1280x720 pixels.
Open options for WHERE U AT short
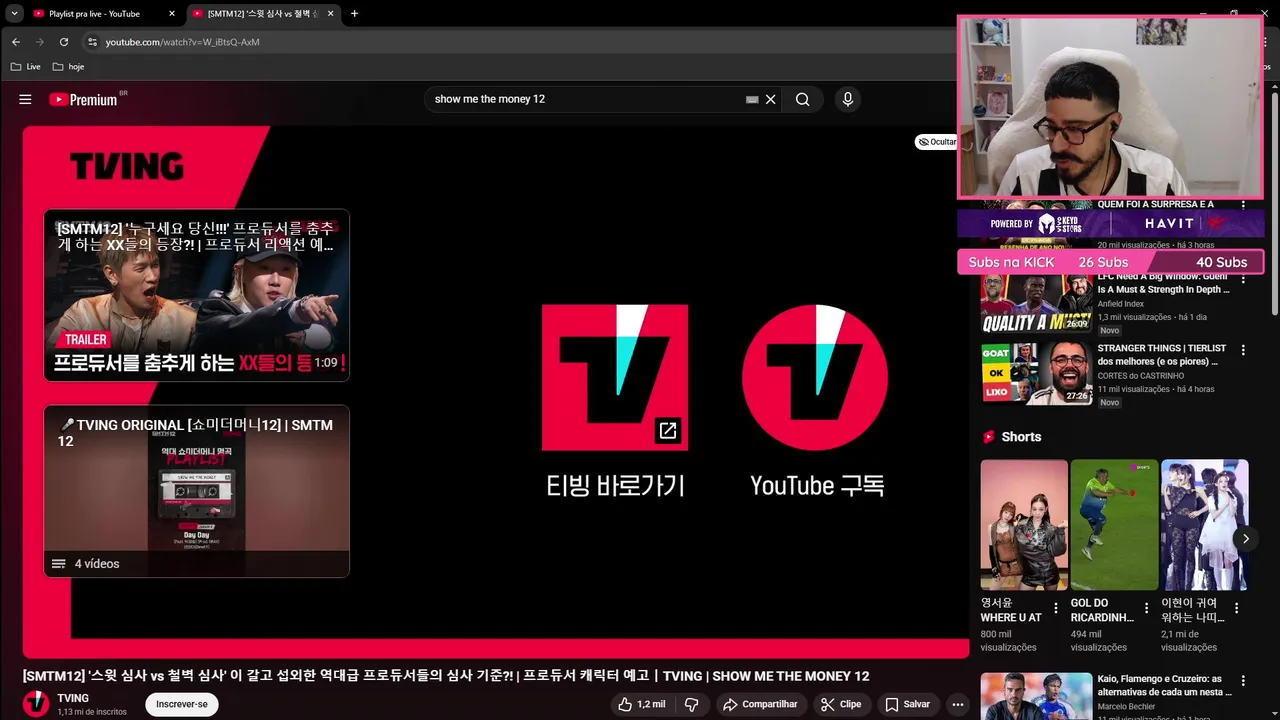(x=1055, y=608)
